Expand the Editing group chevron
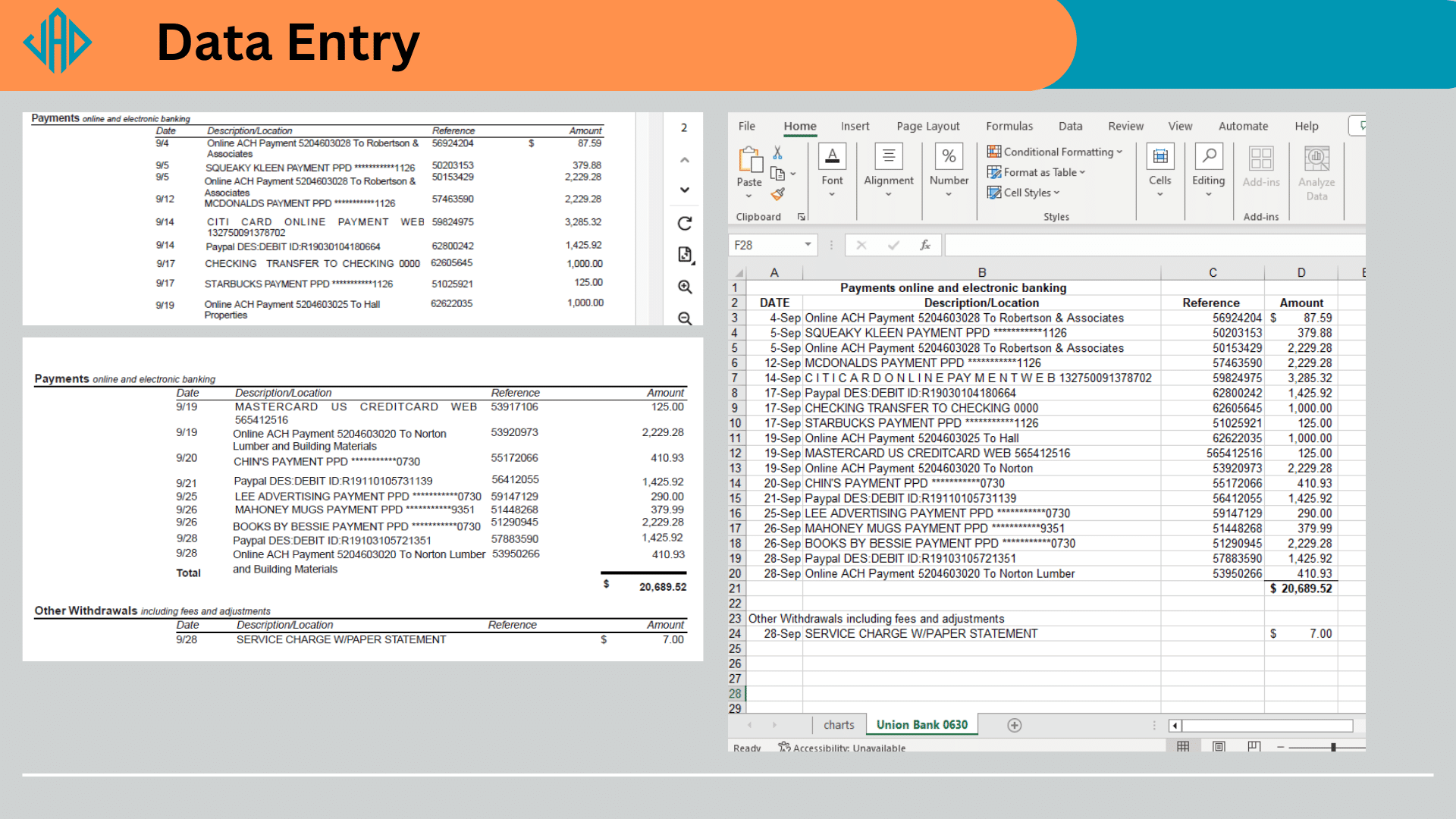This screenshot has width=1456, height=819. click(1208, 194)
